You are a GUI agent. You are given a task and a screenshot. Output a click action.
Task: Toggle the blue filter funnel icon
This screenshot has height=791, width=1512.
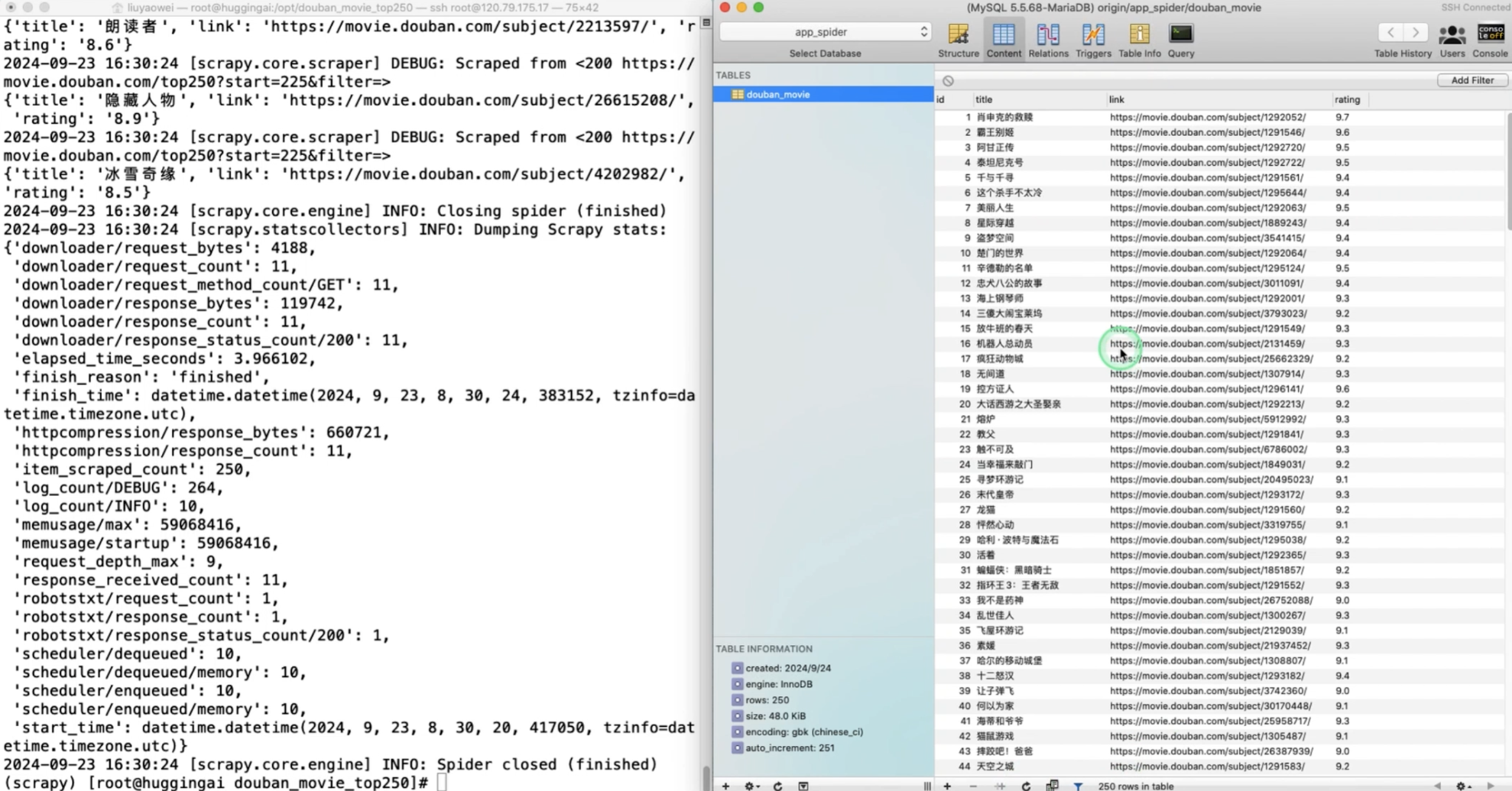coord(1078,785)
